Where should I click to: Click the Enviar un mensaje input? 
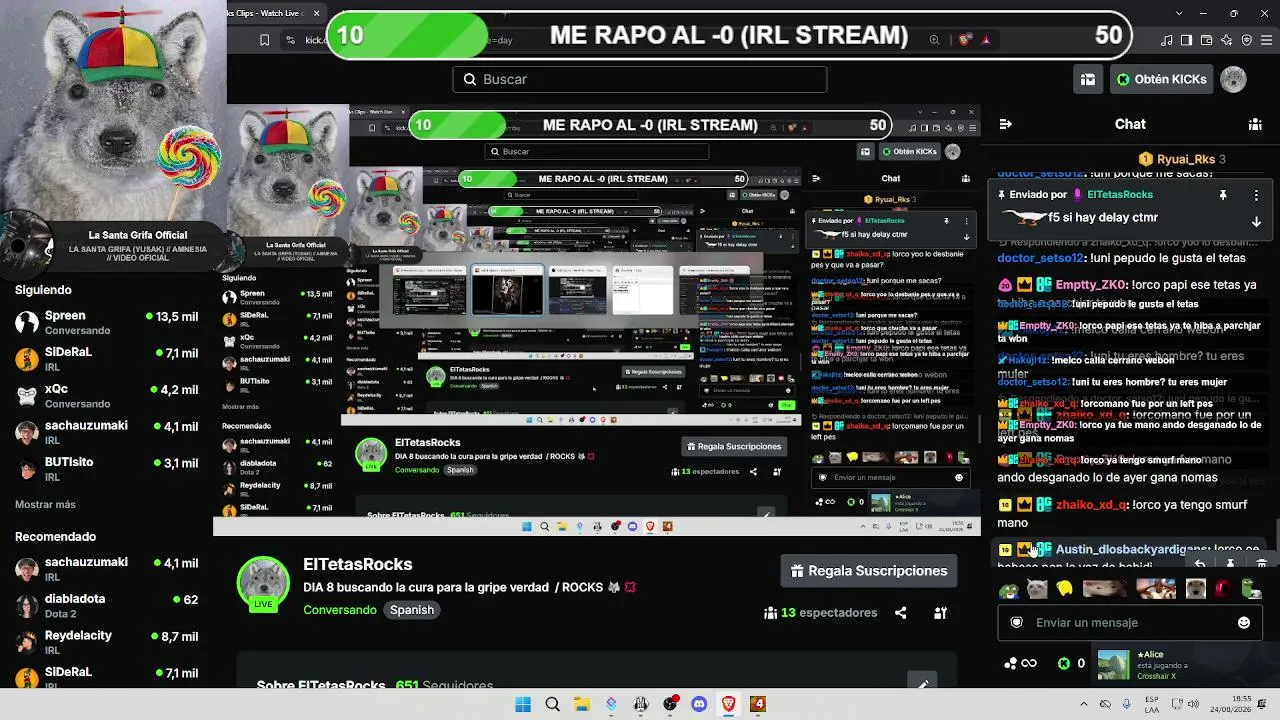[1130, 622]
